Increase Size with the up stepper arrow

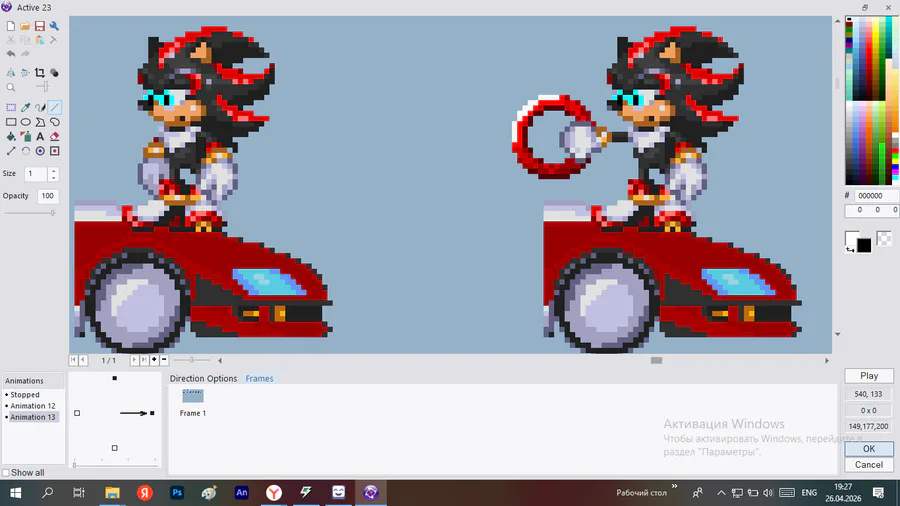point(53,170)
